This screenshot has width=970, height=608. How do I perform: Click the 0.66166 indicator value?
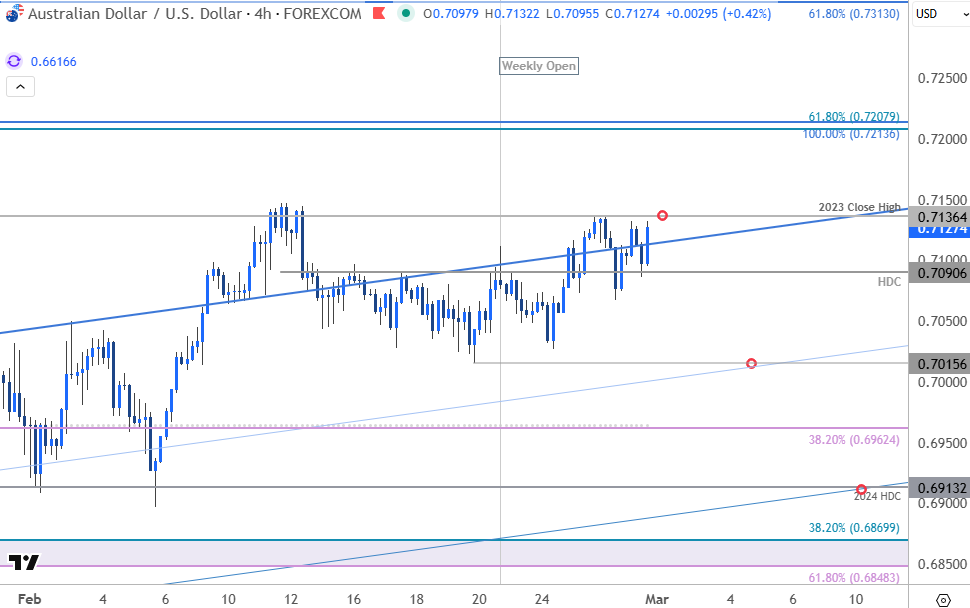click(54, 61)
